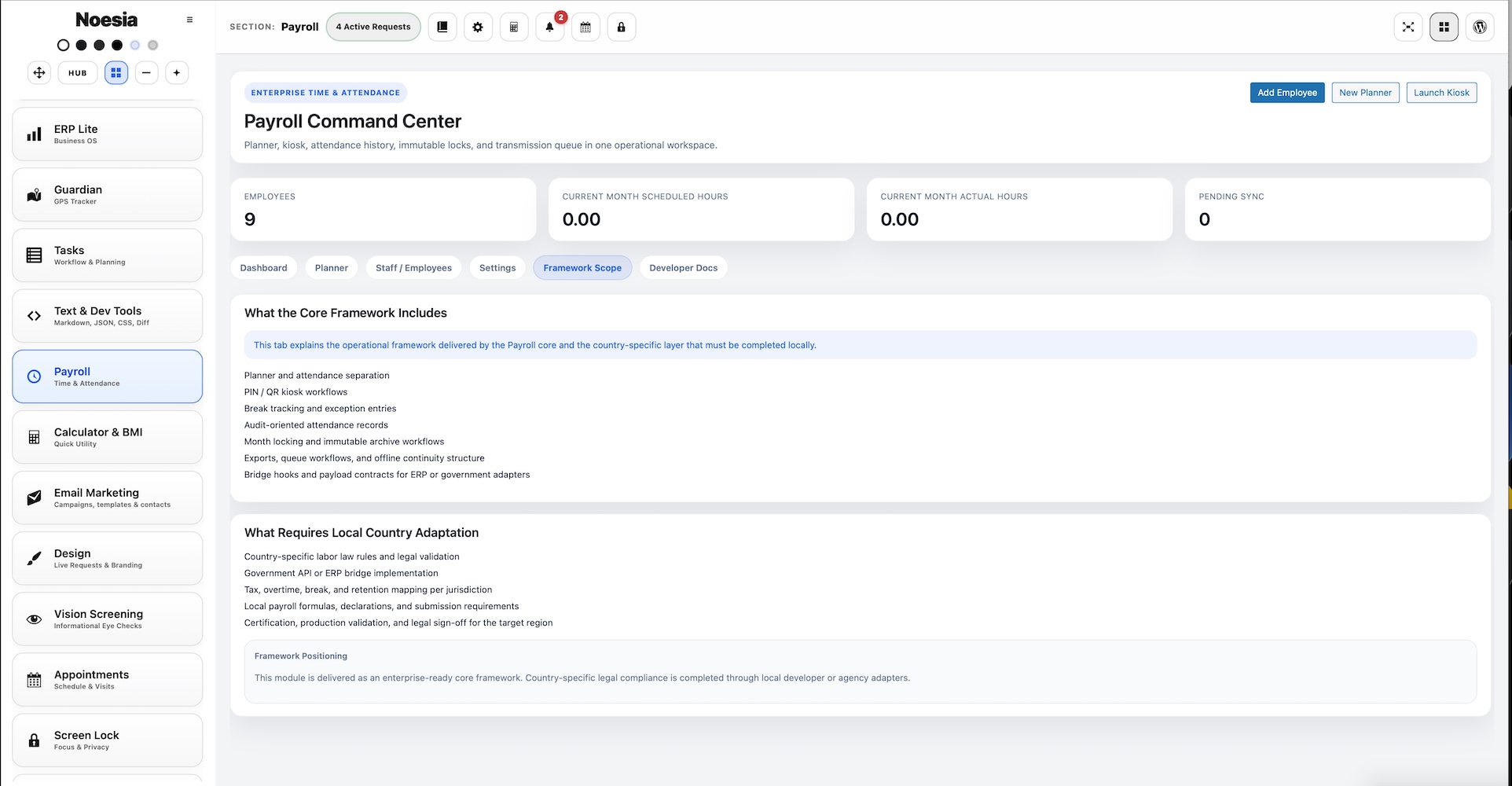The image size is (1512, 786).
Task: Open the Text & Dev Tools code icon
Action: [x=108, y=316]
